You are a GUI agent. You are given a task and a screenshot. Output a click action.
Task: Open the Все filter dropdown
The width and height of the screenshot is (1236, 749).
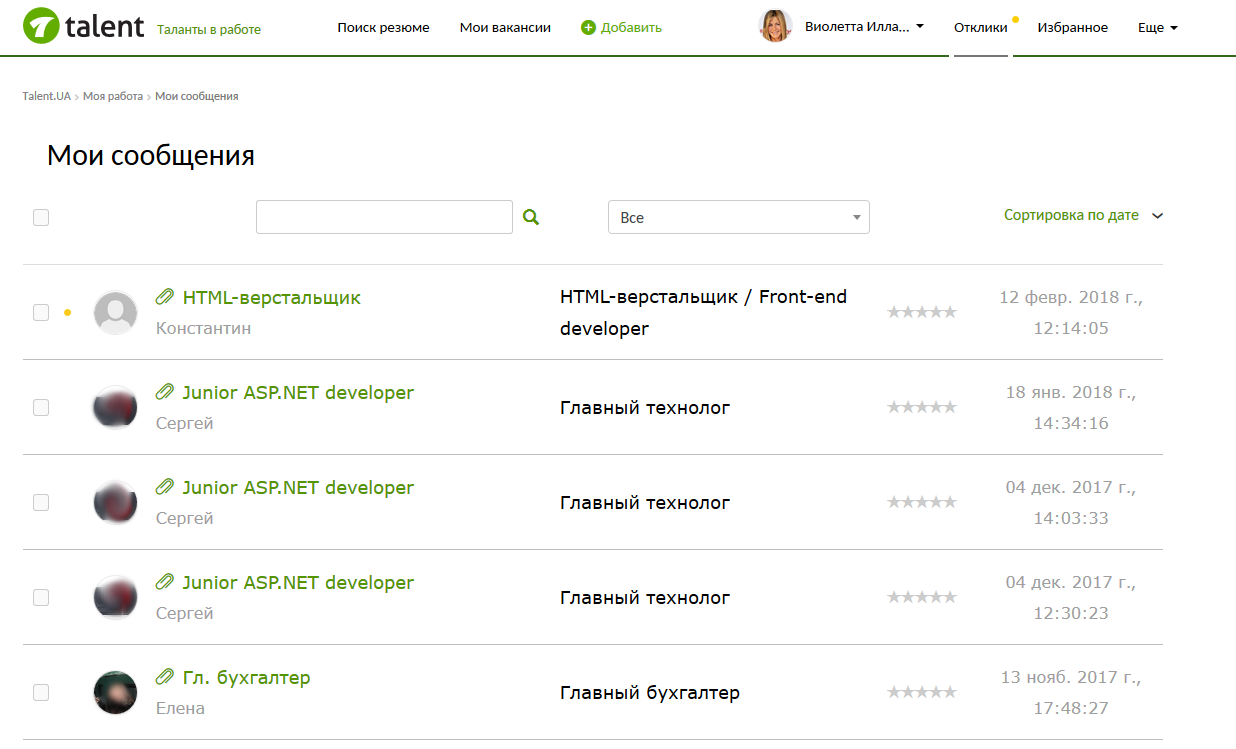coord(738,217)
